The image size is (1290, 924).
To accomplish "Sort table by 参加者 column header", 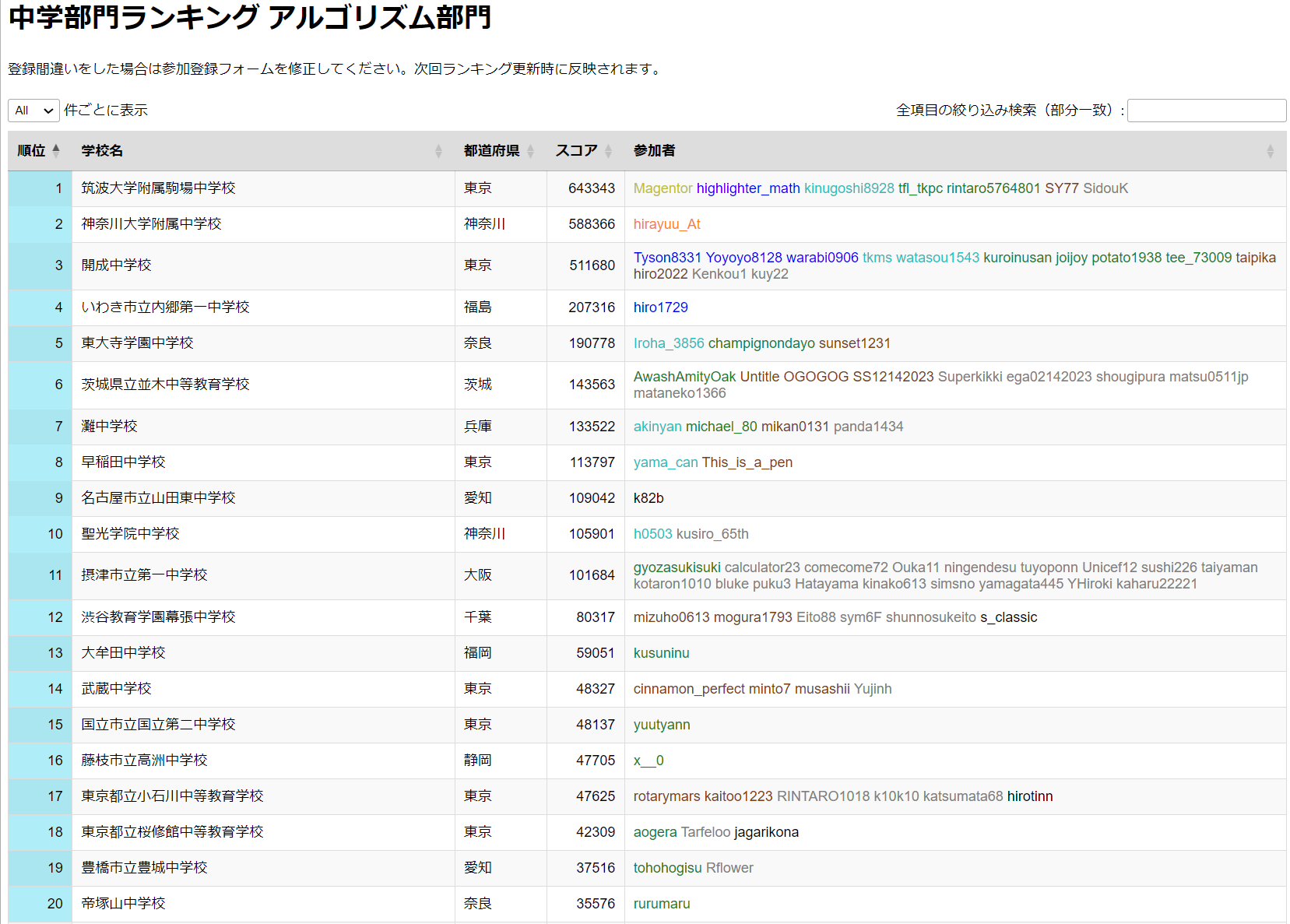I will (x=955, y=151).
